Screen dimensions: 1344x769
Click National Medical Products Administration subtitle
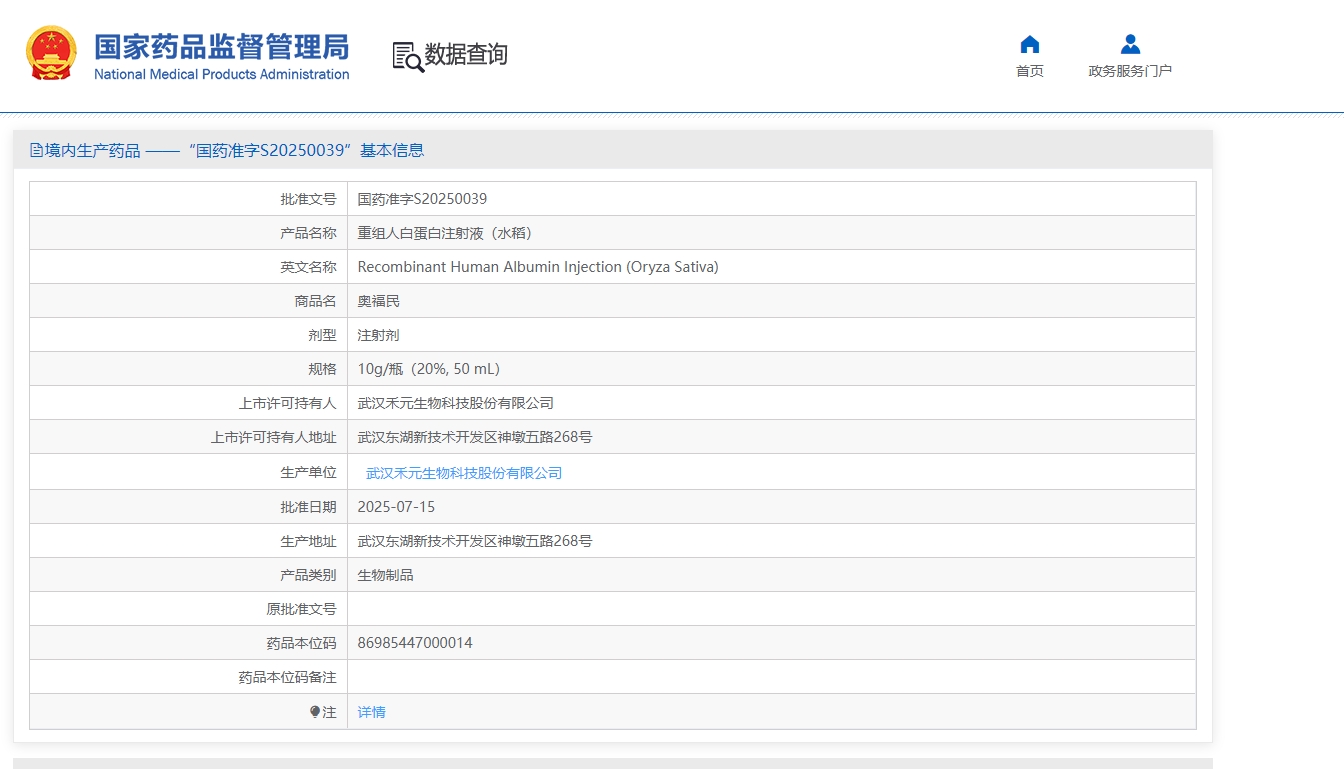[x=222, y=74]
